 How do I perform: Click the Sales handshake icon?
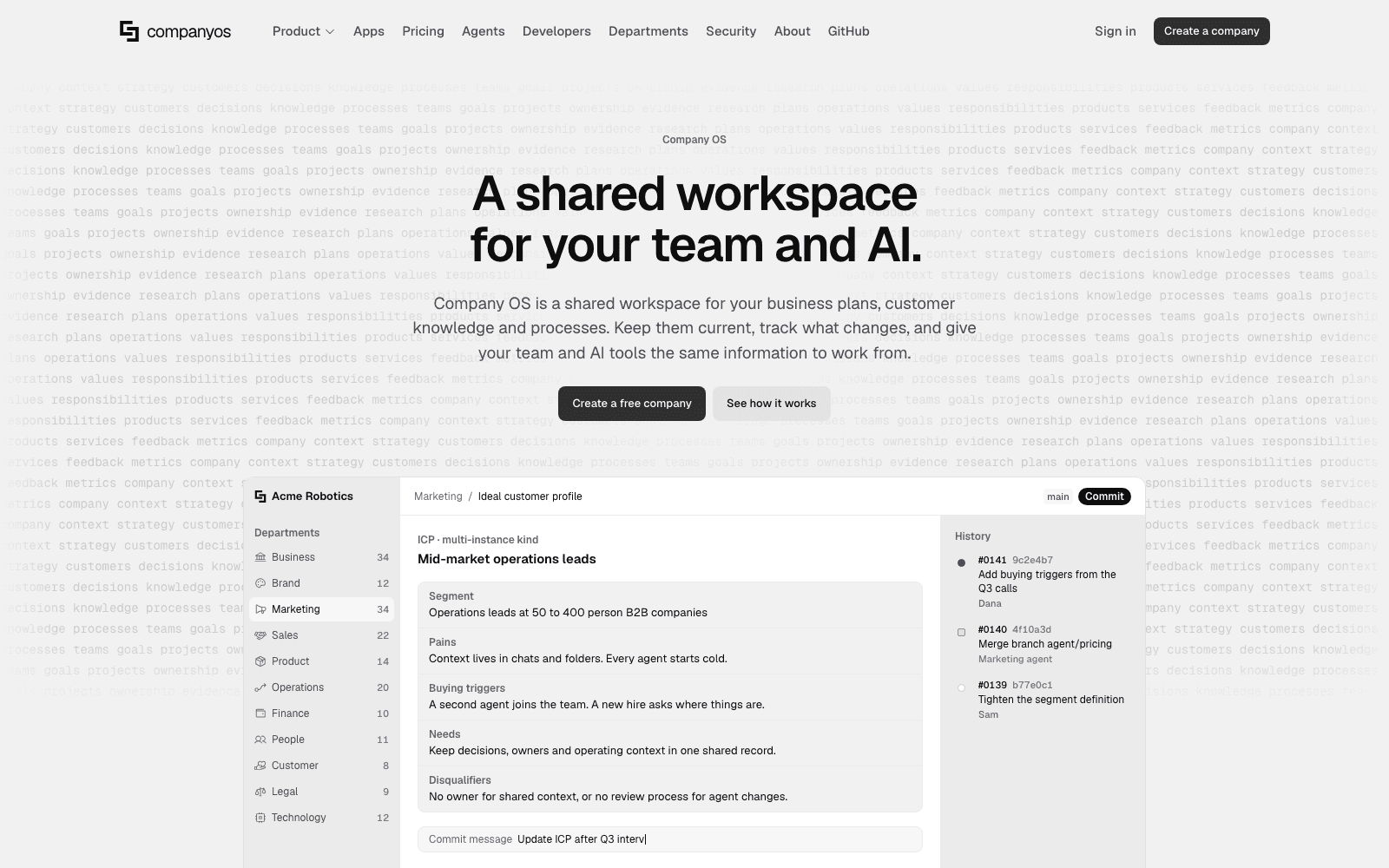pos(260,635)
